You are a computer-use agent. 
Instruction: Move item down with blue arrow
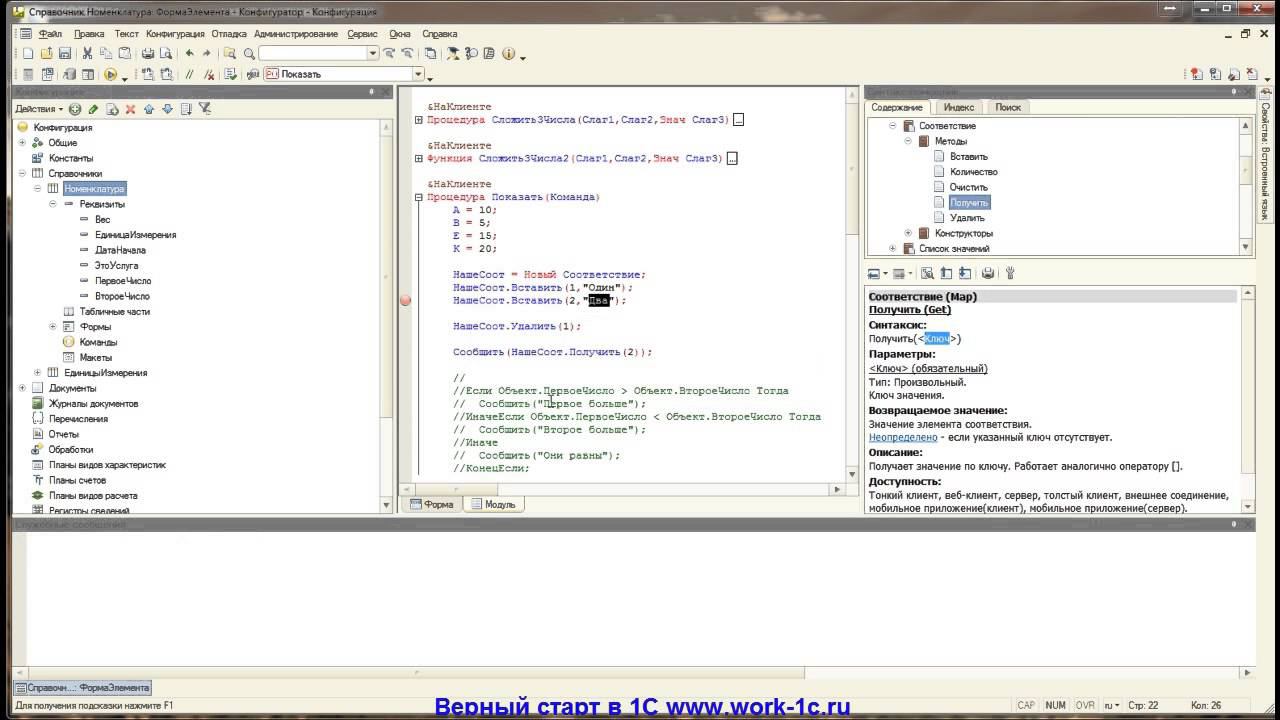[x=167, y=109]
